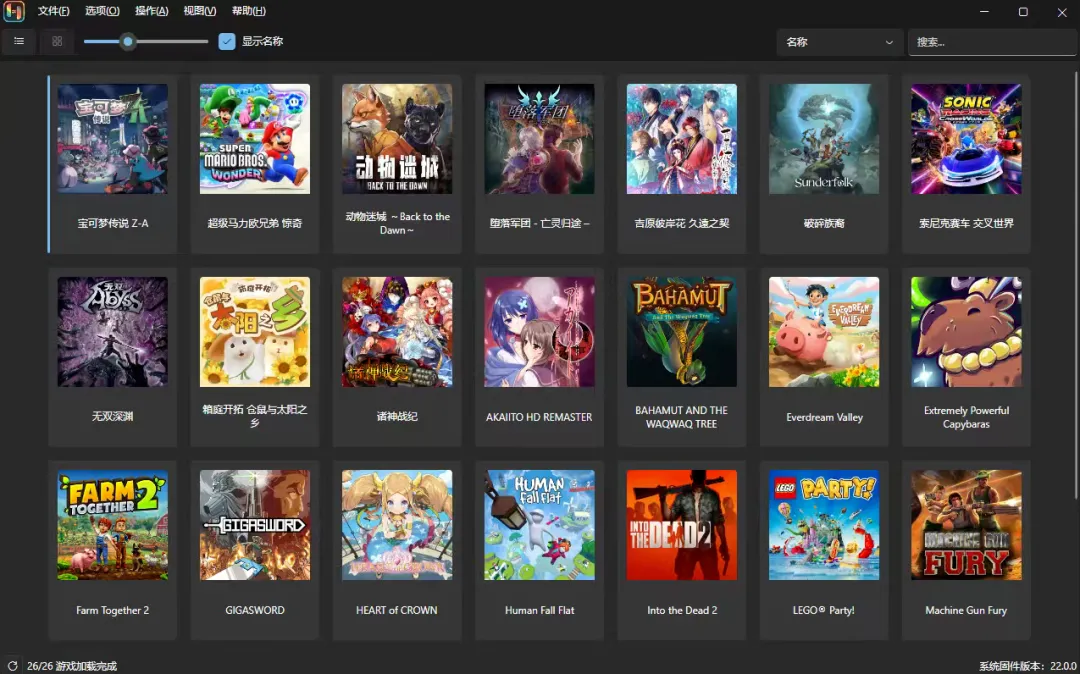Select Extremely Powerful Capybaras cover

(x=966, y=332)
